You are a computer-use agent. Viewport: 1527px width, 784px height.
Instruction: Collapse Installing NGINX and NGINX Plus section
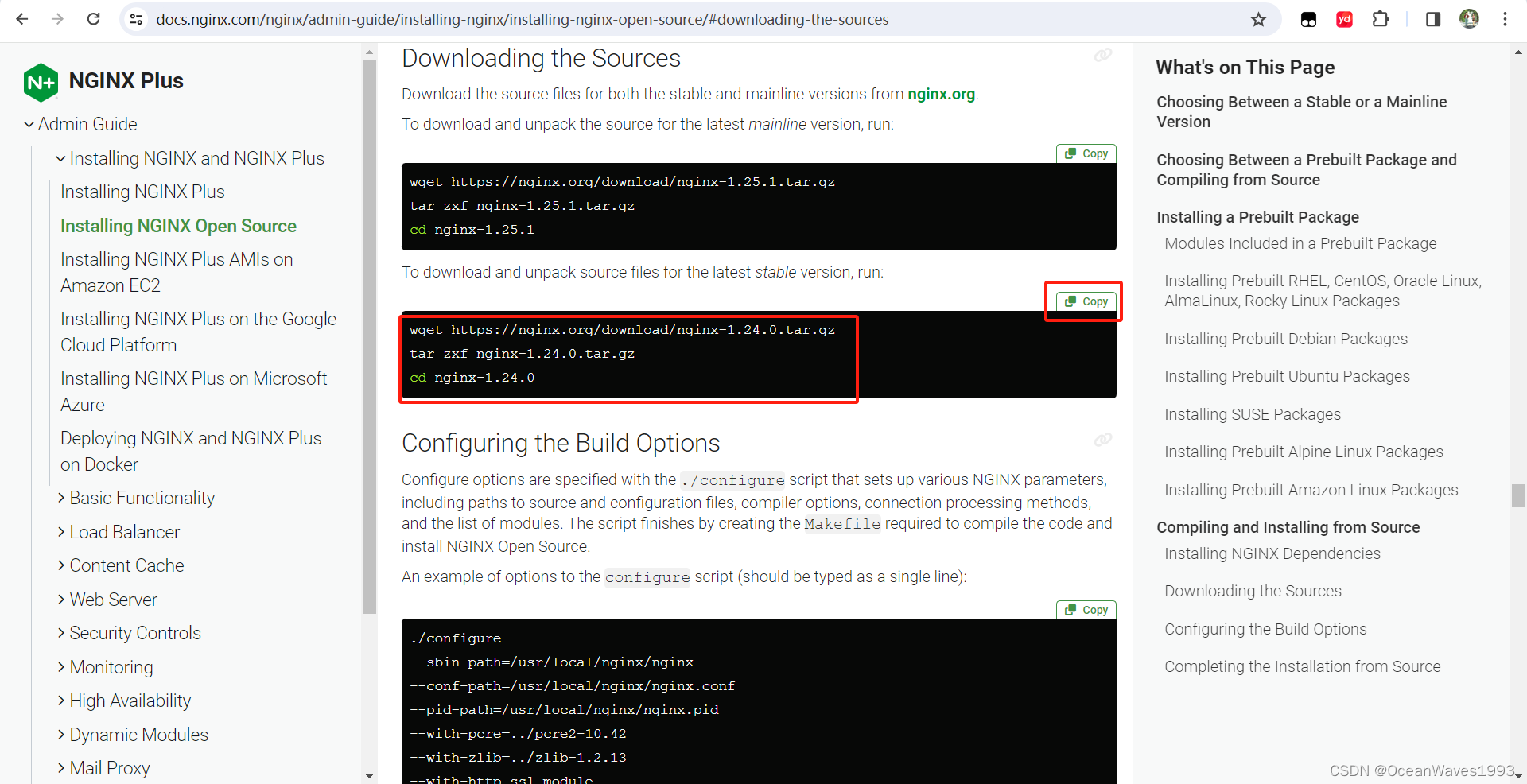(x=60, y=158)
